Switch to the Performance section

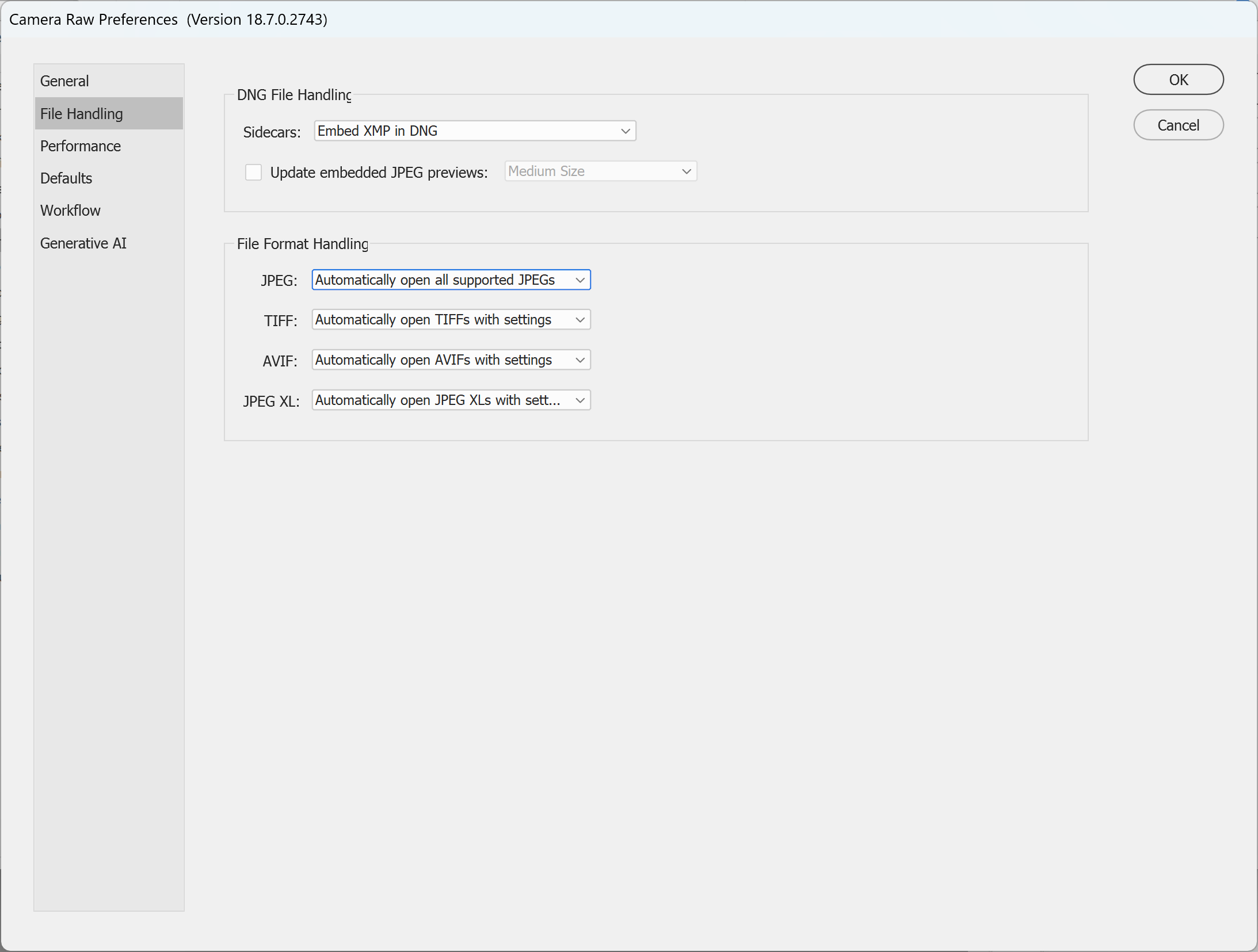[x=109, y=146]
